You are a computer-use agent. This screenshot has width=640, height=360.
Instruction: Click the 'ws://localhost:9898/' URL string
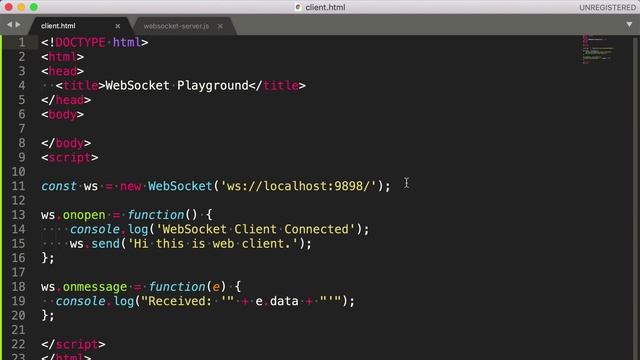point(298,186)
